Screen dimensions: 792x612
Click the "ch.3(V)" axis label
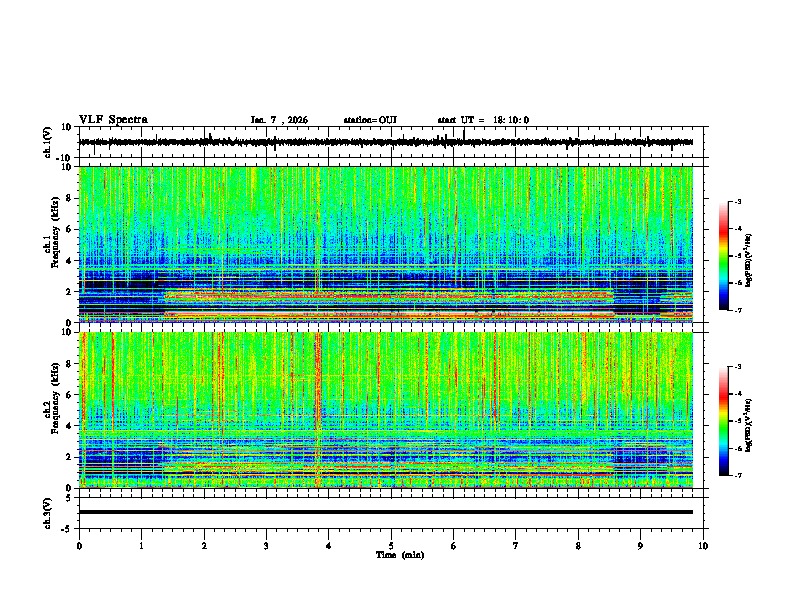pos(47,513)
